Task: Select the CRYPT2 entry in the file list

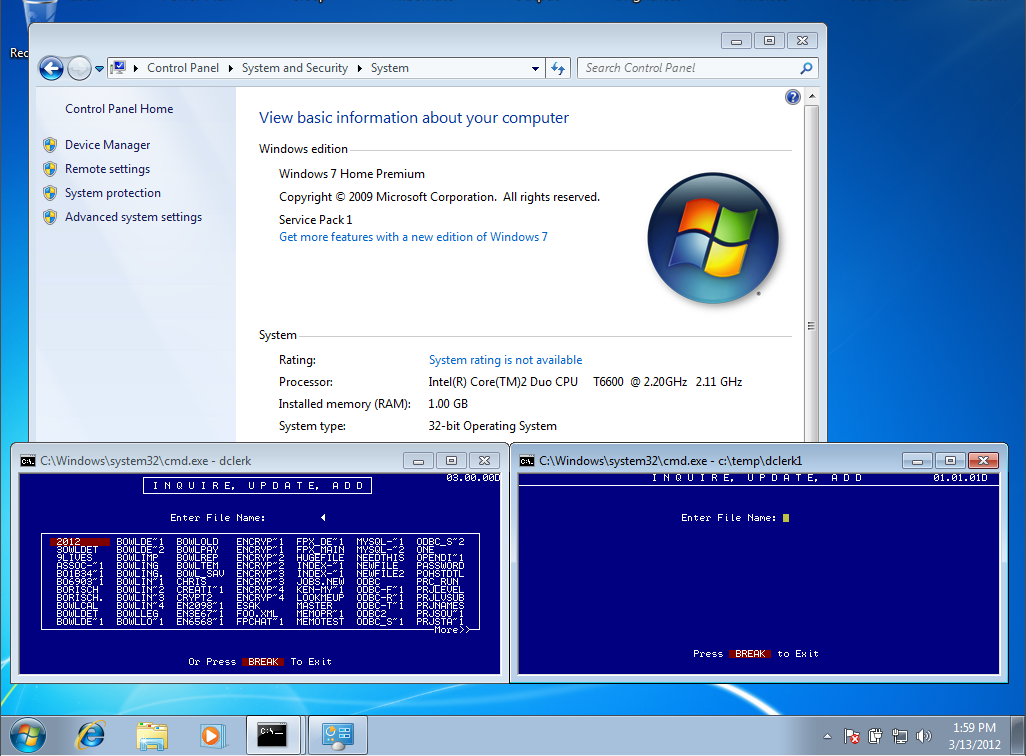Action: click(194, 598)
